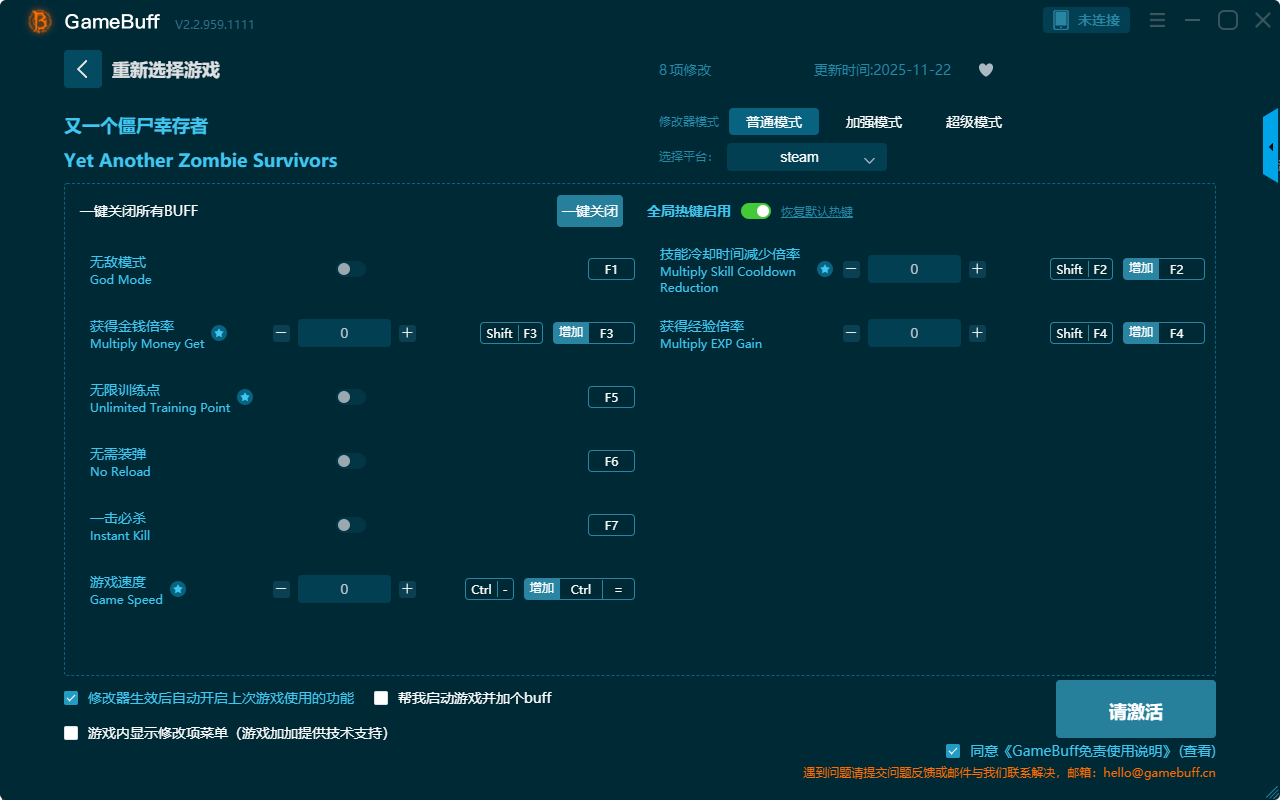1280x800 pixels.
Task: Check 游戏内显示修改项菜单 checkbox
Action: [71, 733]
